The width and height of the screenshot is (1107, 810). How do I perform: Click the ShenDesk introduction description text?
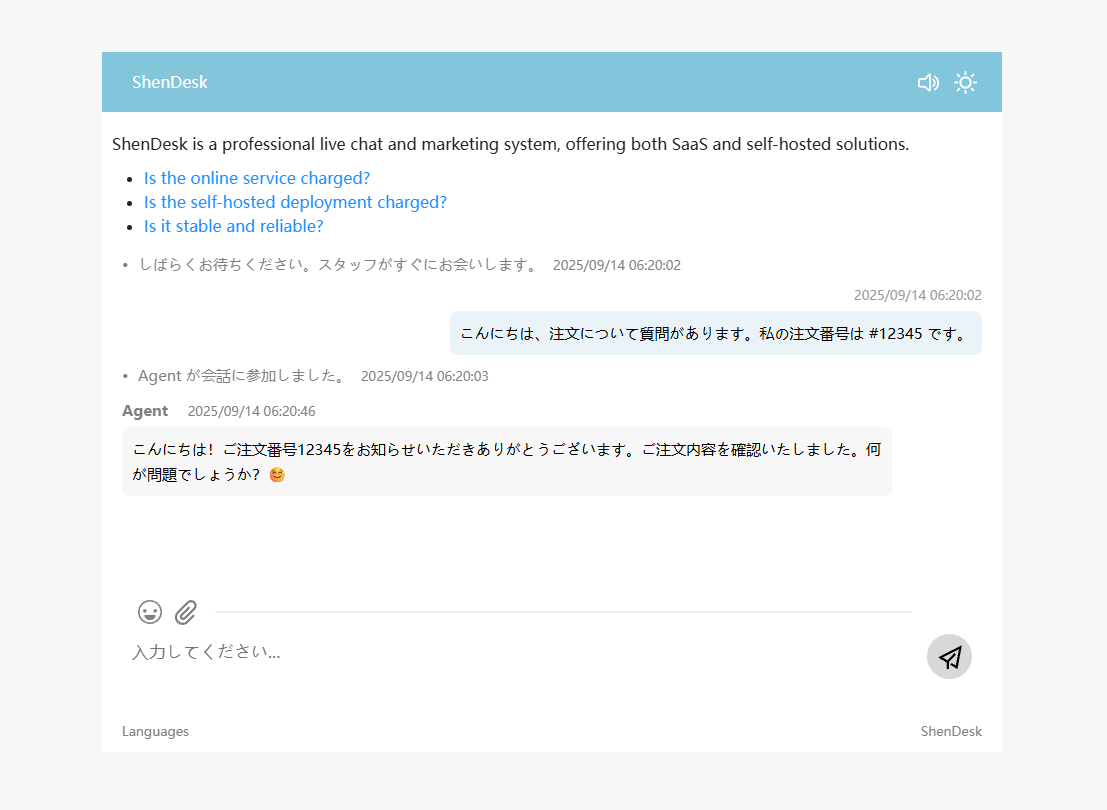(510, 144)
